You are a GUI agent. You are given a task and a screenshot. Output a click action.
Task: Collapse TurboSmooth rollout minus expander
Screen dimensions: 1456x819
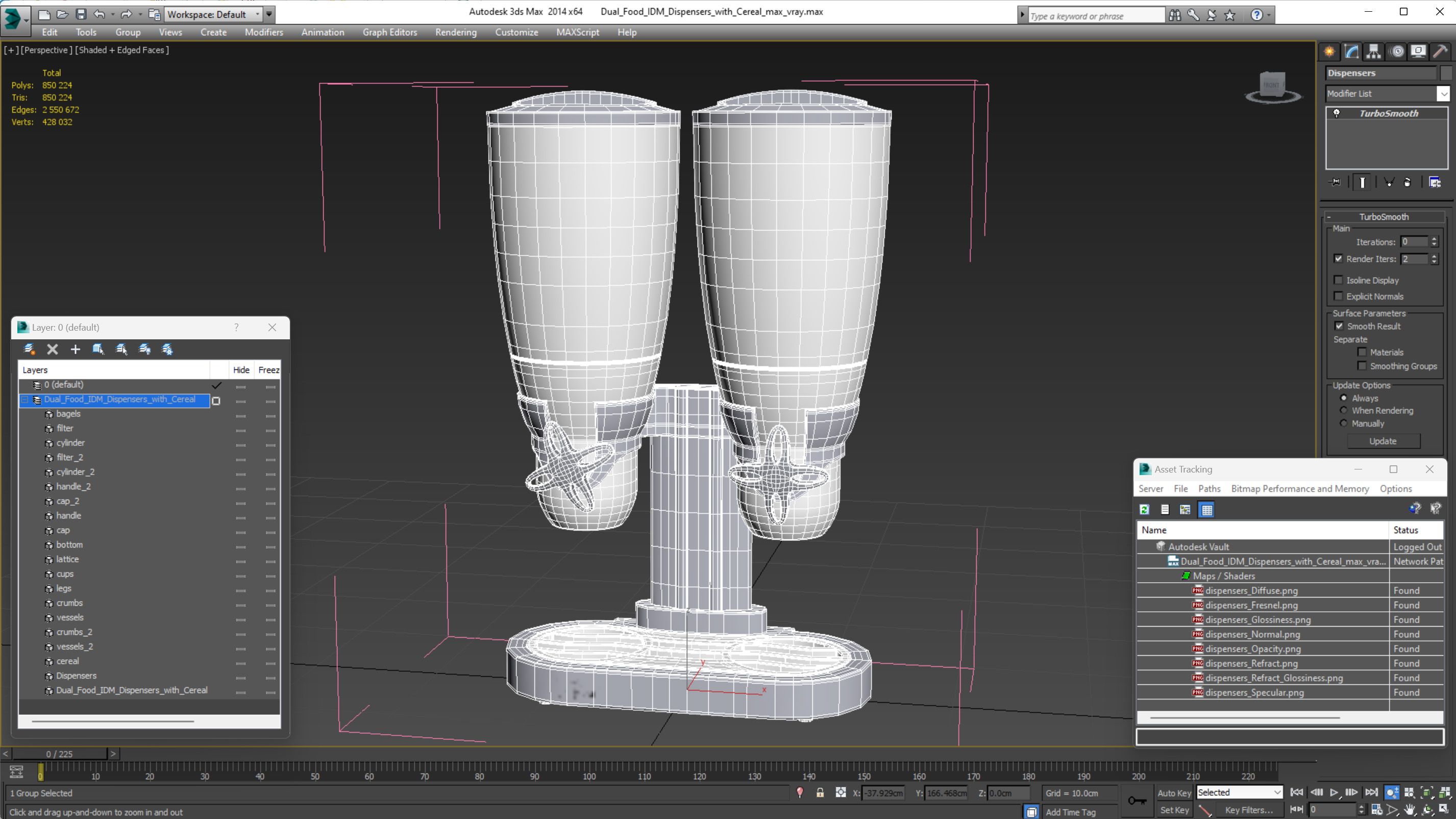tap(1329, 217)
